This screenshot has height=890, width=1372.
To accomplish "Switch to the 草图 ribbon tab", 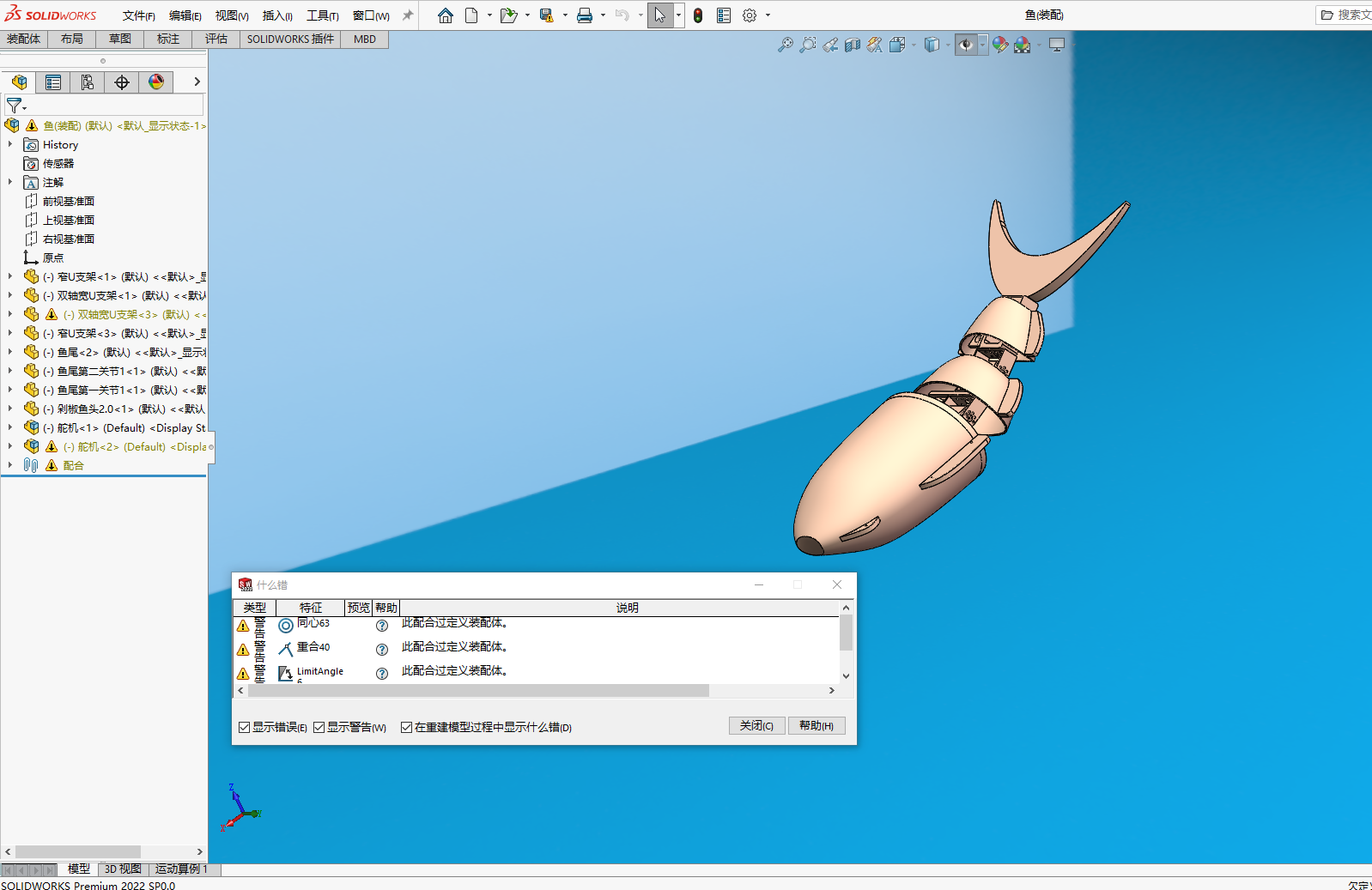I will [x=120, y=39].
